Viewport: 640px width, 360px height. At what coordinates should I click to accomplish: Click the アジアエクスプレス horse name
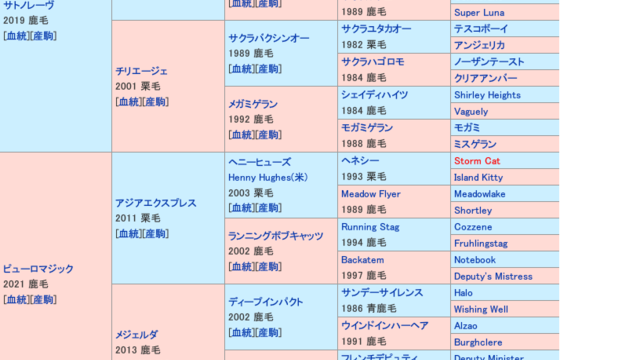point(156,203)
